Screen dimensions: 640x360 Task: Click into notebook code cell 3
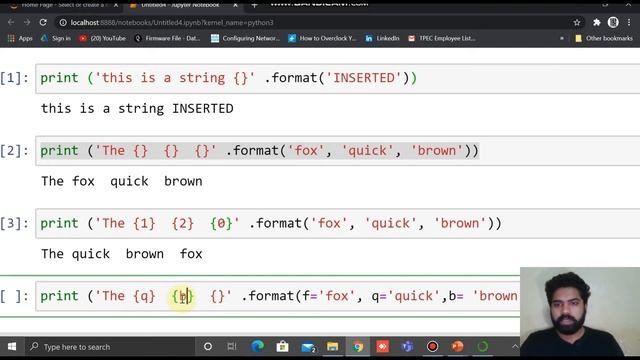[338, 224]
